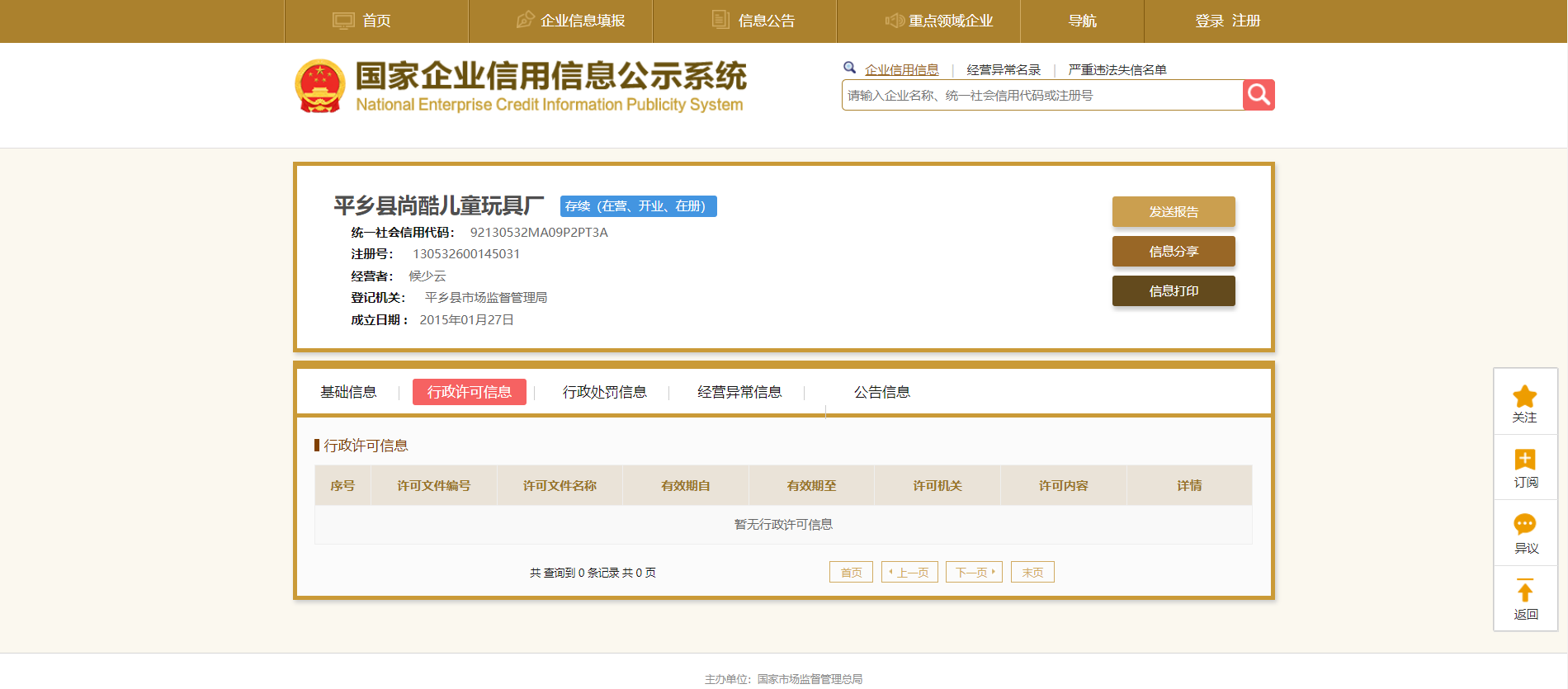
Task: Expand the 导航 navigation menu
Action: click(1082, 21)
